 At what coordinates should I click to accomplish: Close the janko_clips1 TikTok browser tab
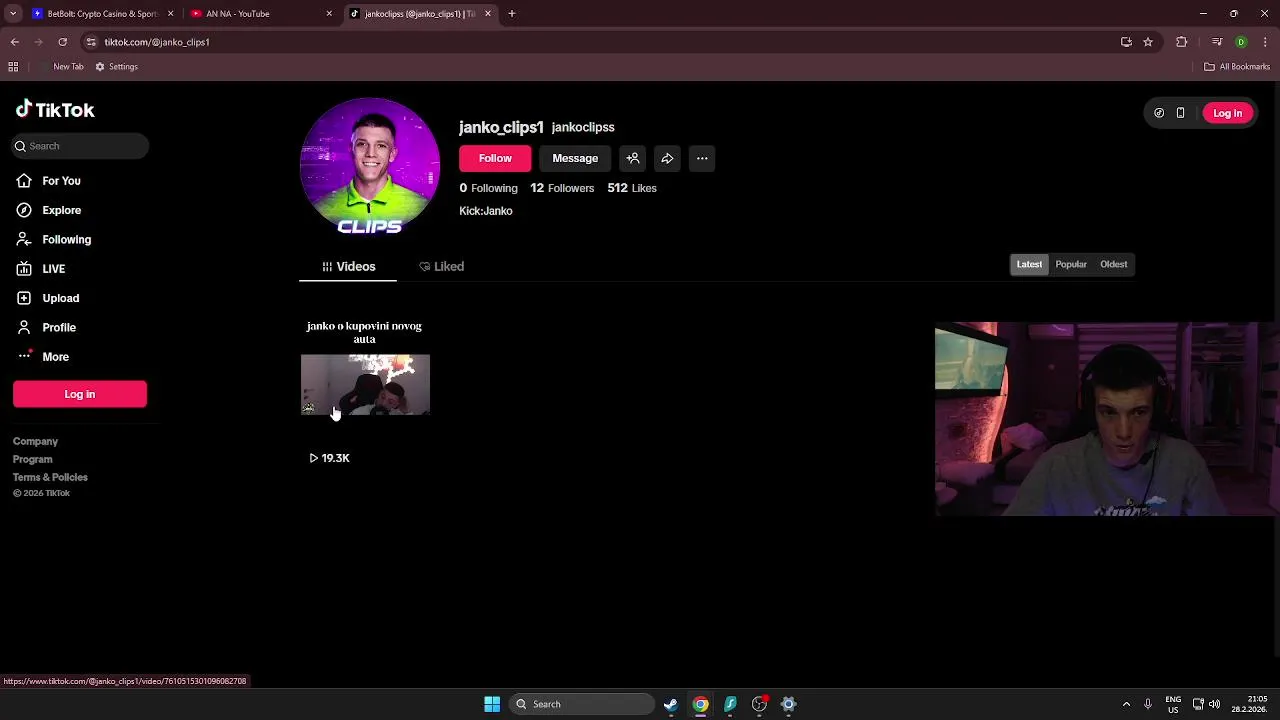(488, 14)
